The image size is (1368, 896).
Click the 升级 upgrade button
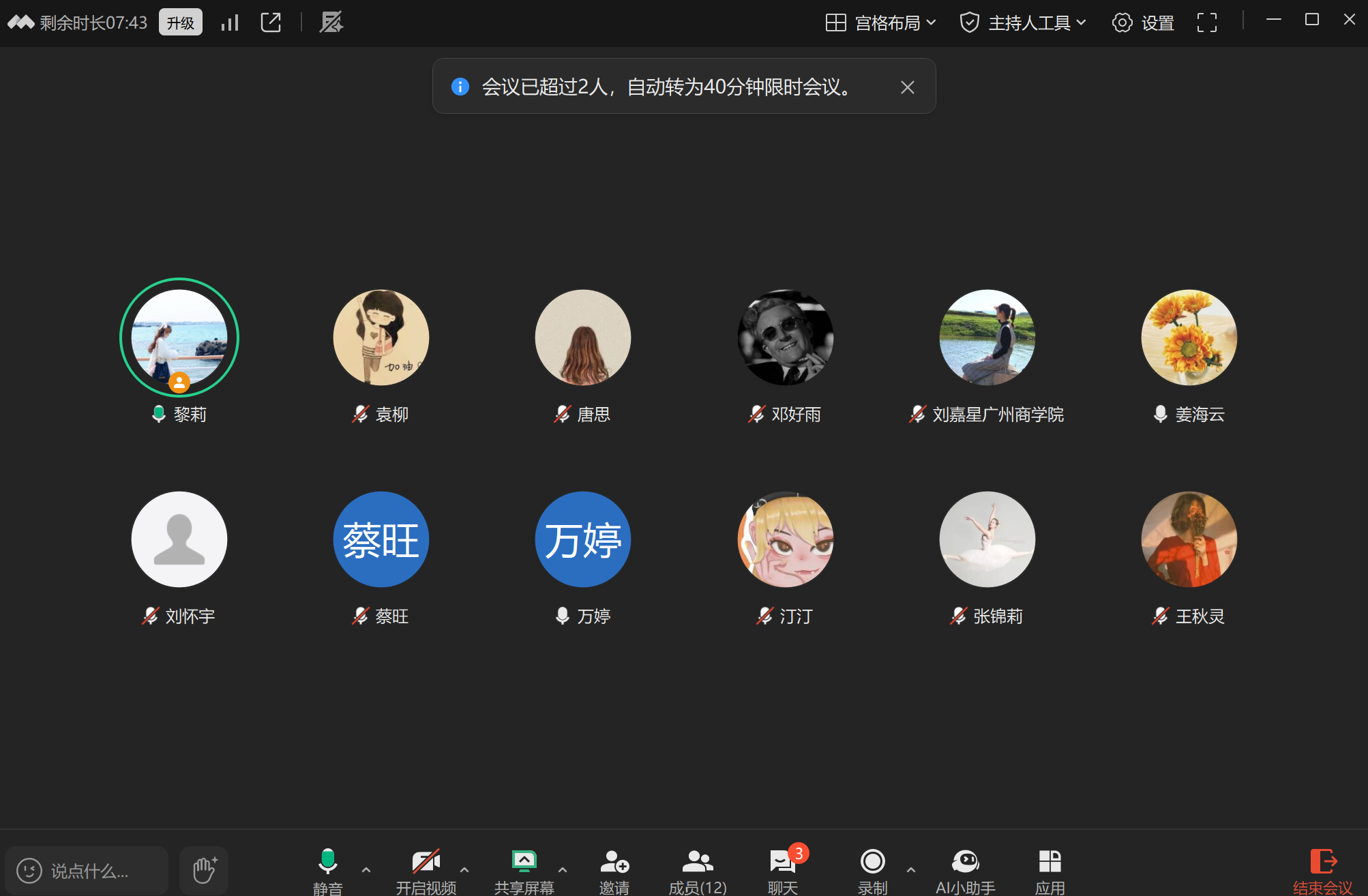[179, 22]
